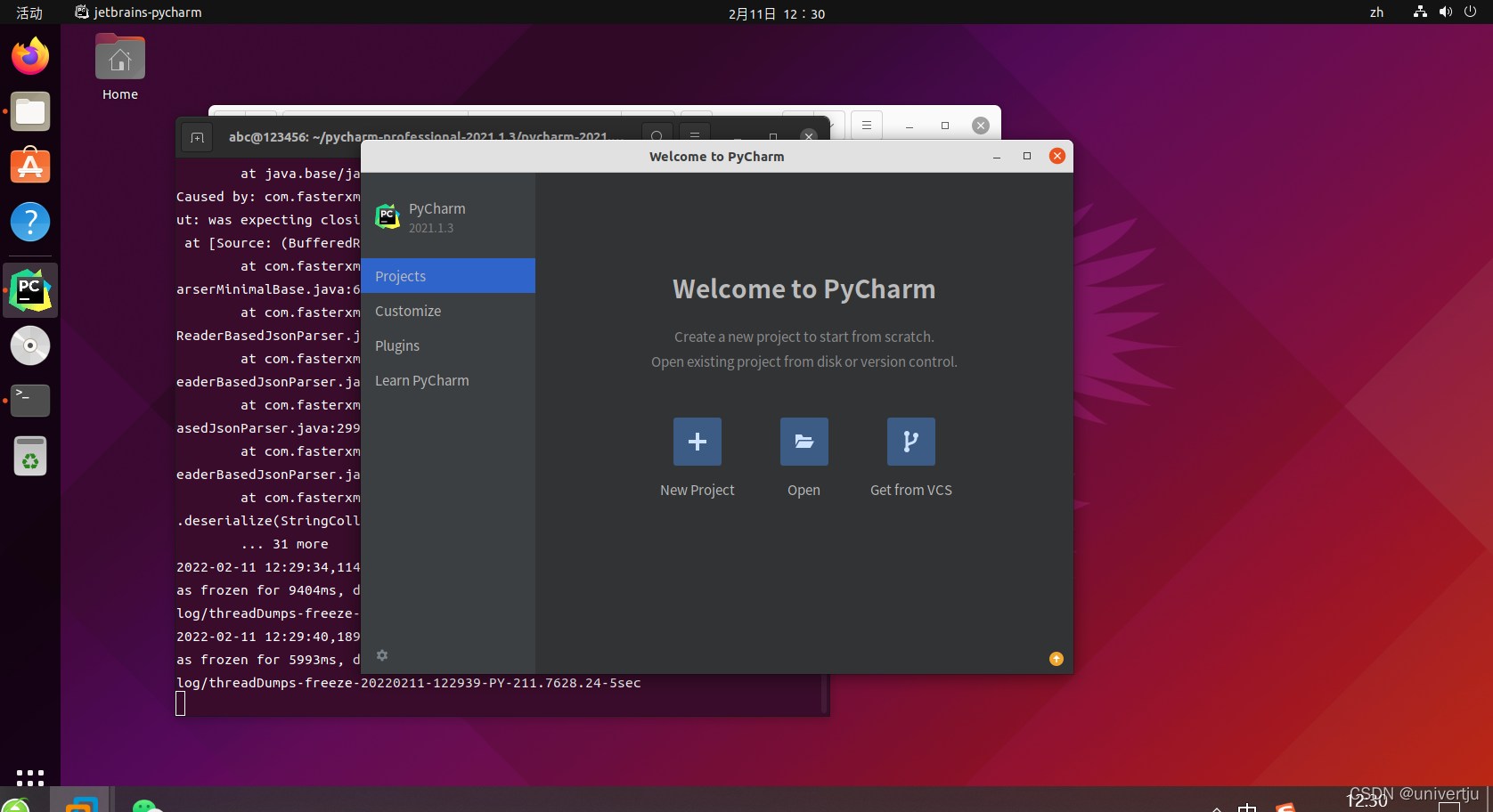Open the Files manager from the dock
This screenshot has height=812, width=1493.
(x=30, y=112)
